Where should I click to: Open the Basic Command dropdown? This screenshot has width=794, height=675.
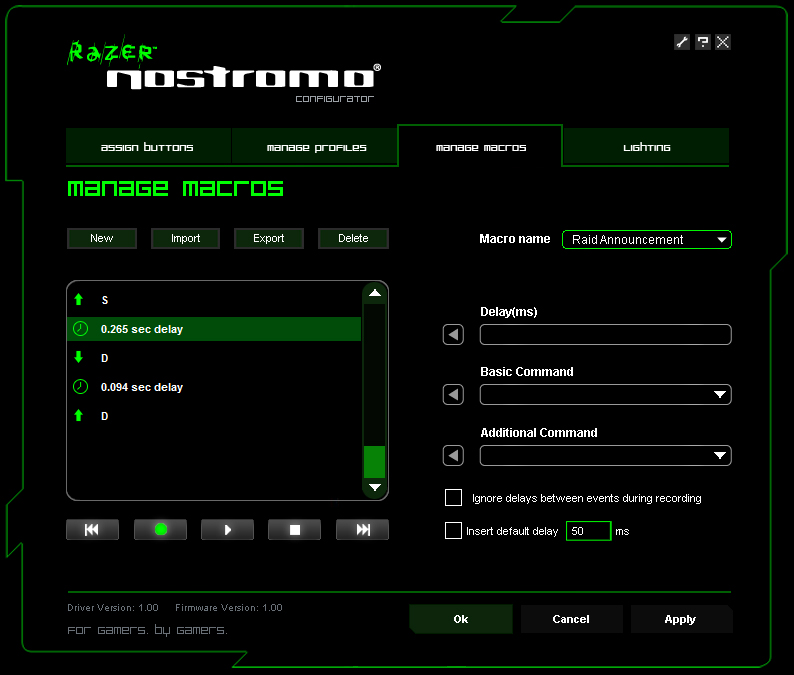pos(606,395)
